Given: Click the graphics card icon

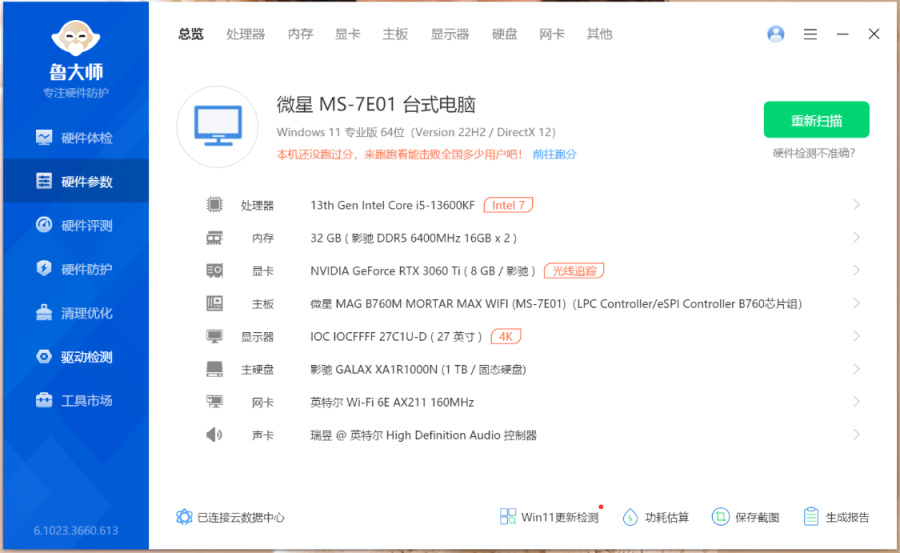Looking at the screenshot, I should (214, 270).
